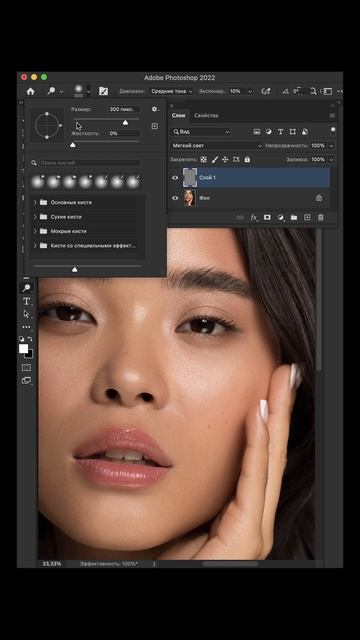Filter layers by adjustment layers icon

click(269, 132)
